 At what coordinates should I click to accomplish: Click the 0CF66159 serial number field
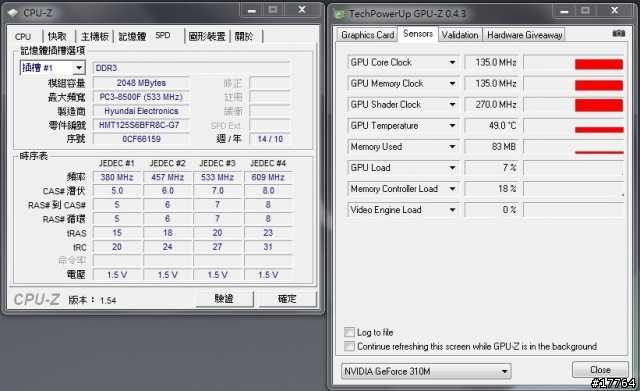pyautogui.click(x=141, y=139)
